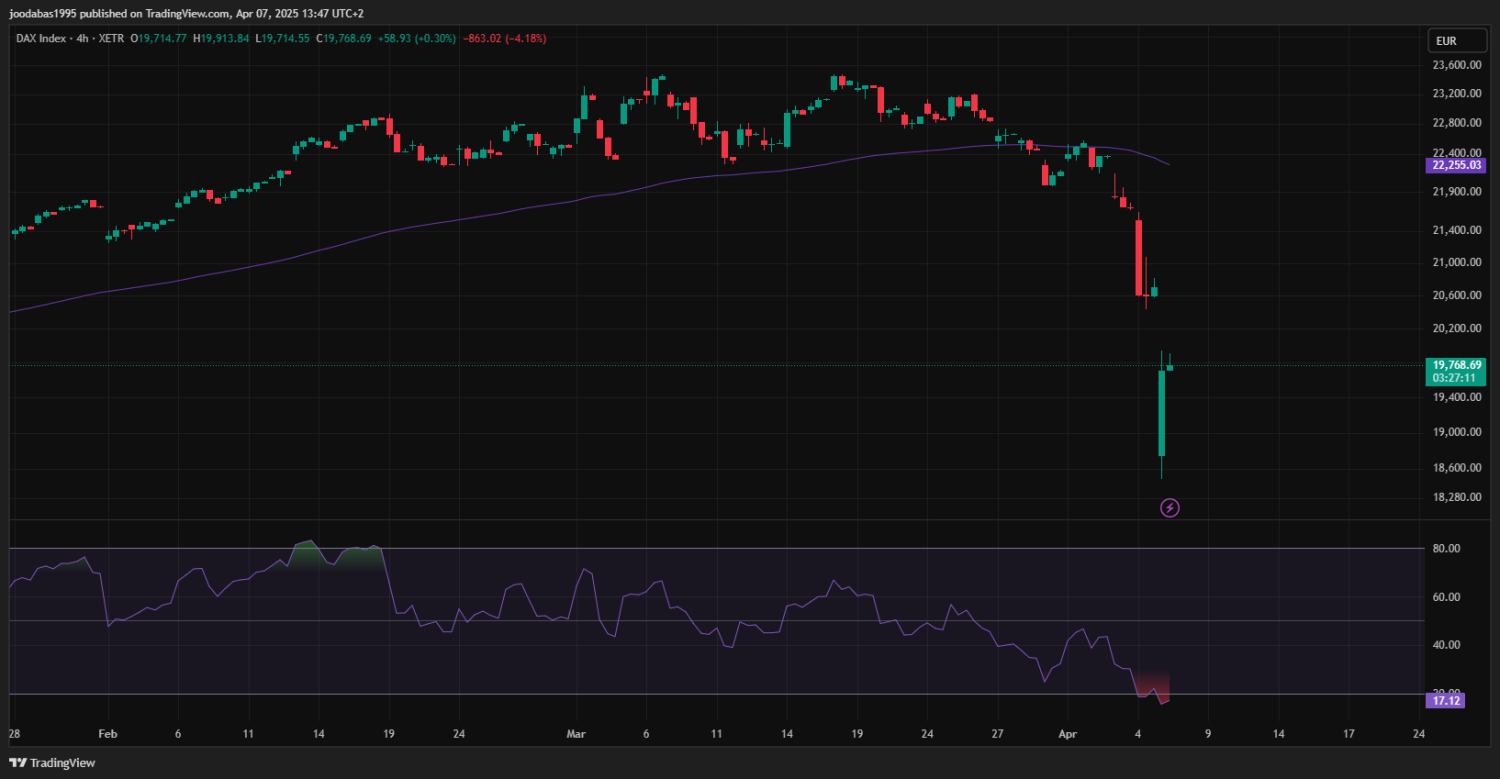This screenshot has width=1500, height=779.
Task: Click the 80.00 RSI scale label
Action: pyautogui.click(x=1448, y=549)
